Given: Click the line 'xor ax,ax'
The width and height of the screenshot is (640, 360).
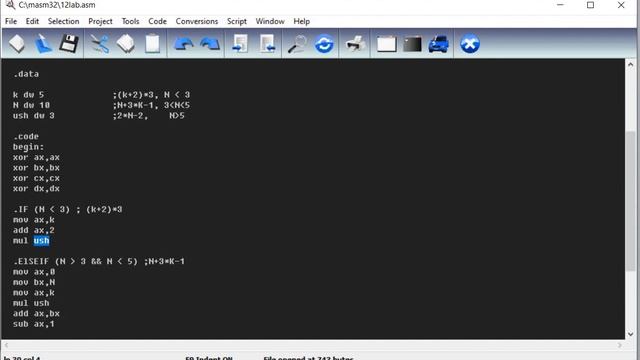Looking at the screenshot, I should 36,157.
